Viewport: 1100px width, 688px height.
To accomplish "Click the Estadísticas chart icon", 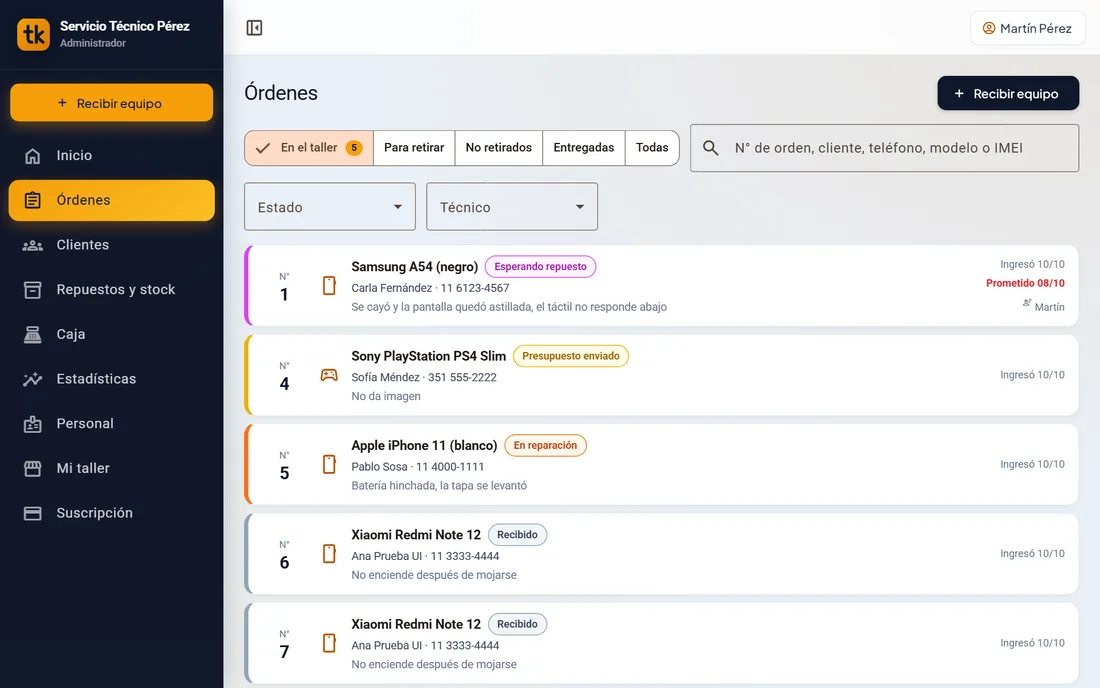I will (x=32, y=379).
